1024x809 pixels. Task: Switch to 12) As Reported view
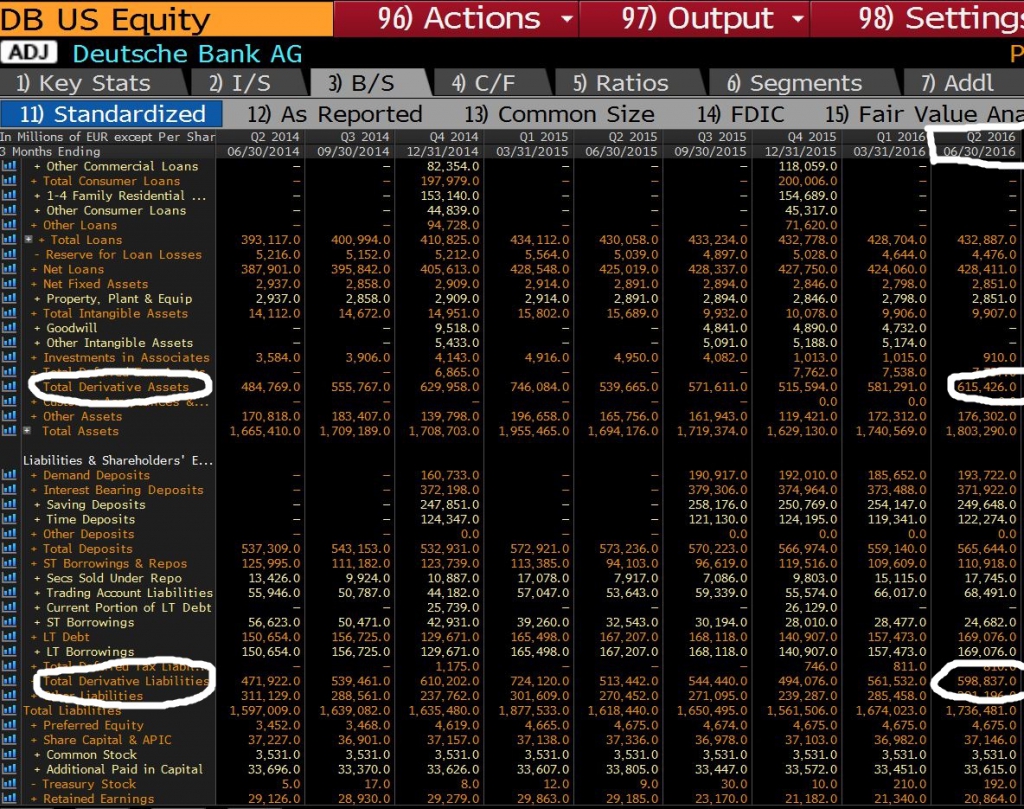point(334,114)
